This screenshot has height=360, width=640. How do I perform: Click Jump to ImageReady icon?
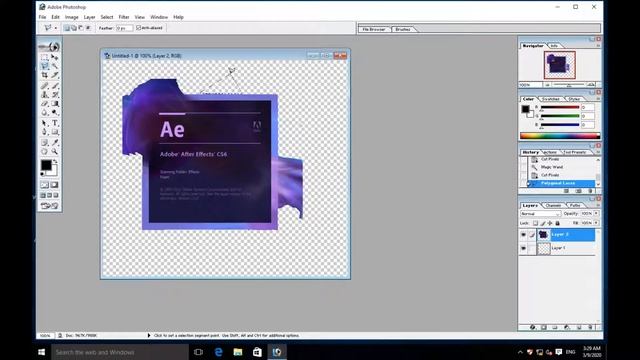(x=49, y=206)
